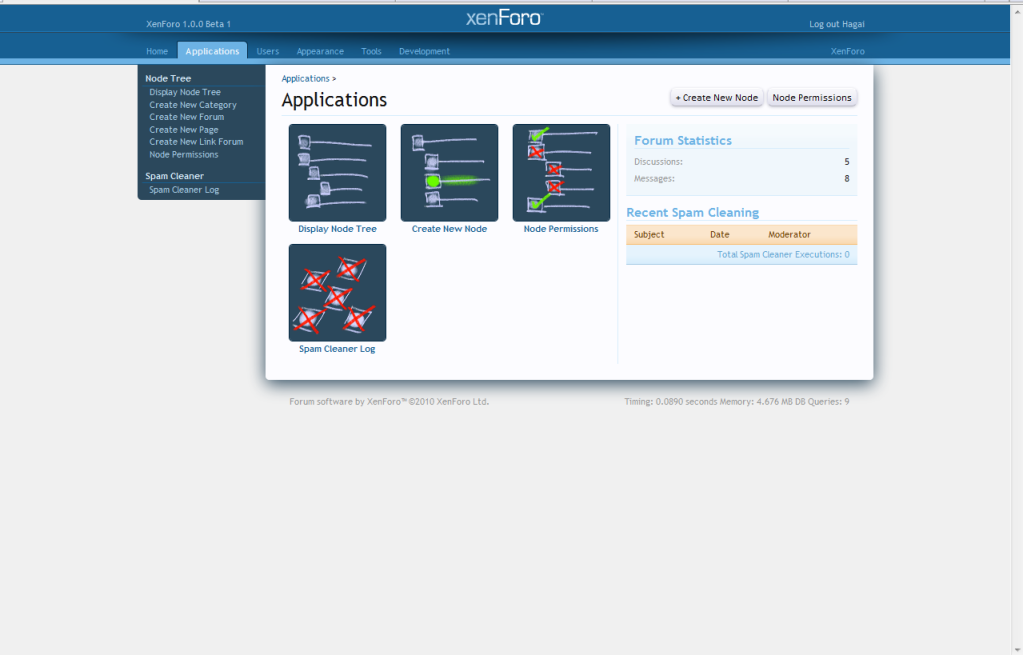This screenshot has width=1023, height=655.
Task: Click the Subject column header
Action: coord(649,235)
